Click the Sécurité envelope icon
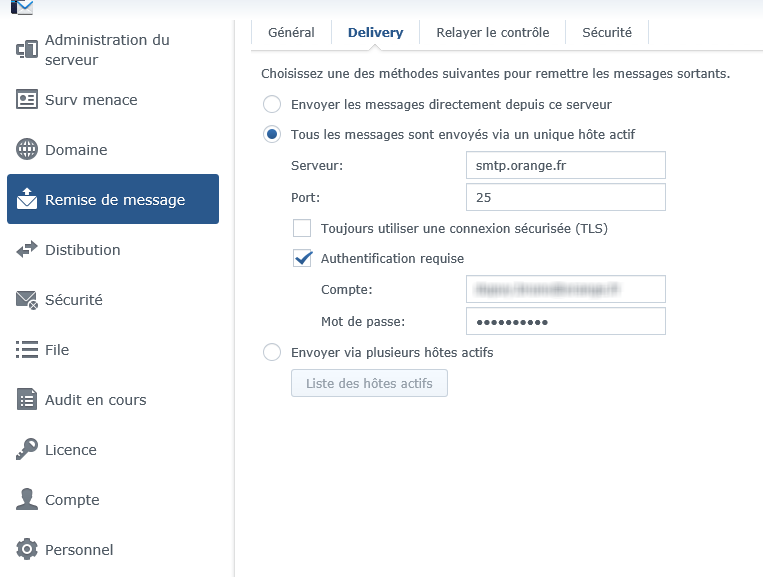Viewport: 763px width, 577px height. click(x=27, y=300)
